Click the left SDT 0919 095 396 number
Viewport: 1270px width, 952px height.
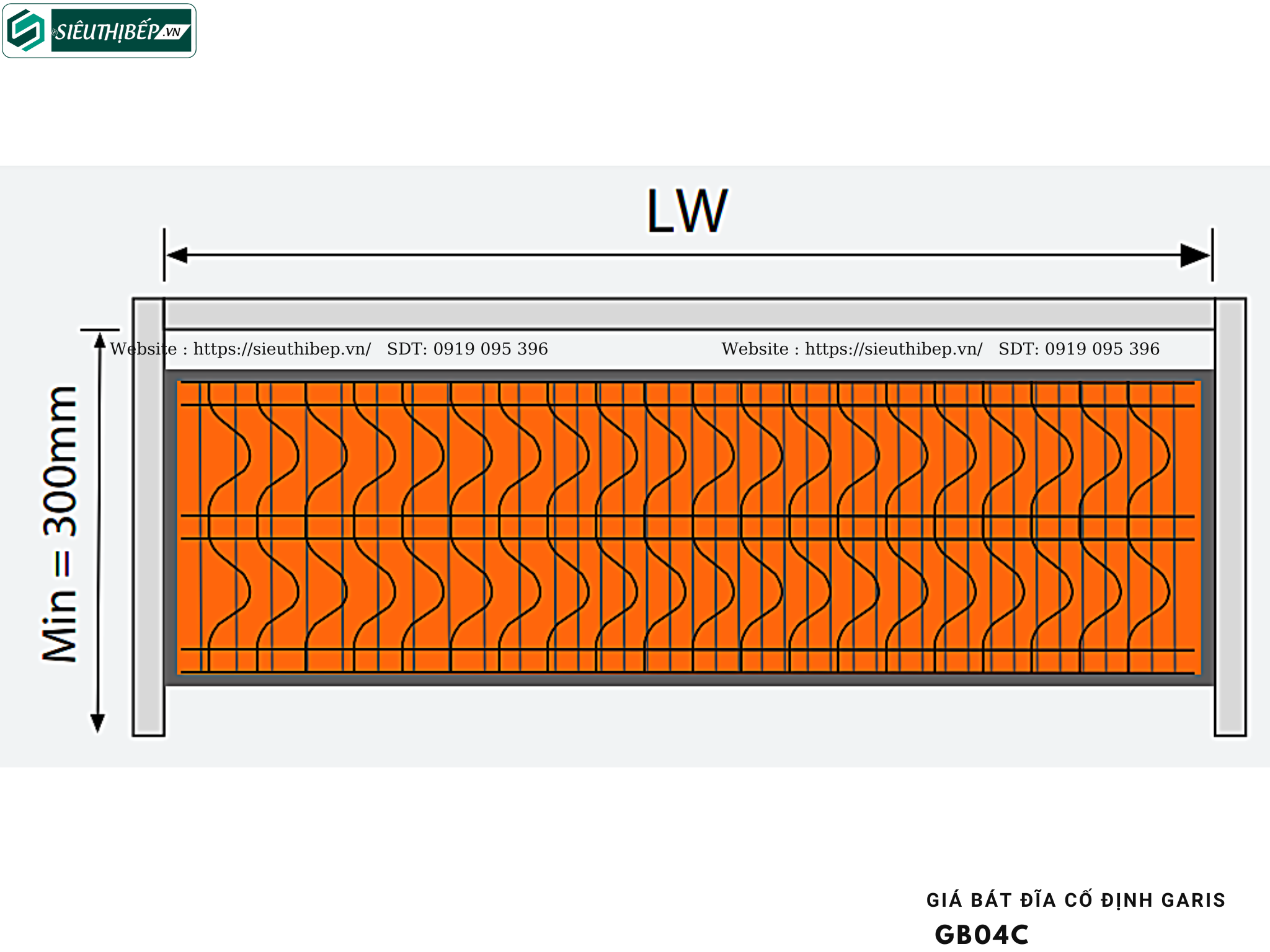491,349
